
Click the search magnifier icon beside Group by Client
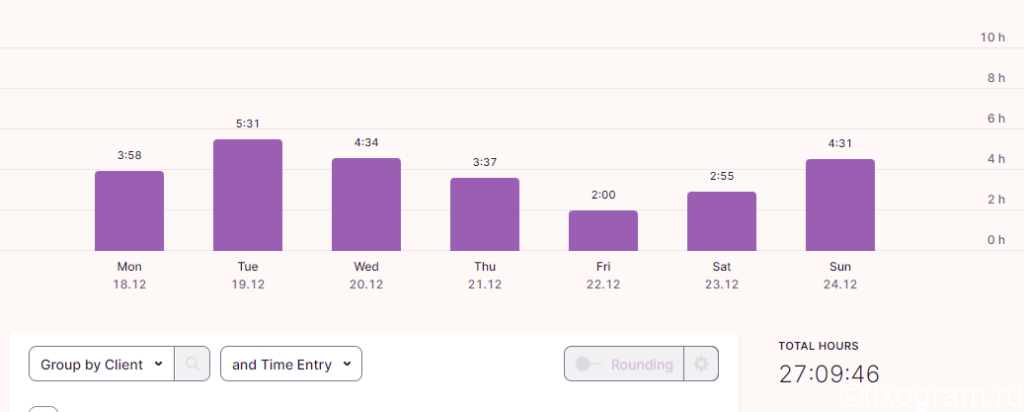point(192,364)
